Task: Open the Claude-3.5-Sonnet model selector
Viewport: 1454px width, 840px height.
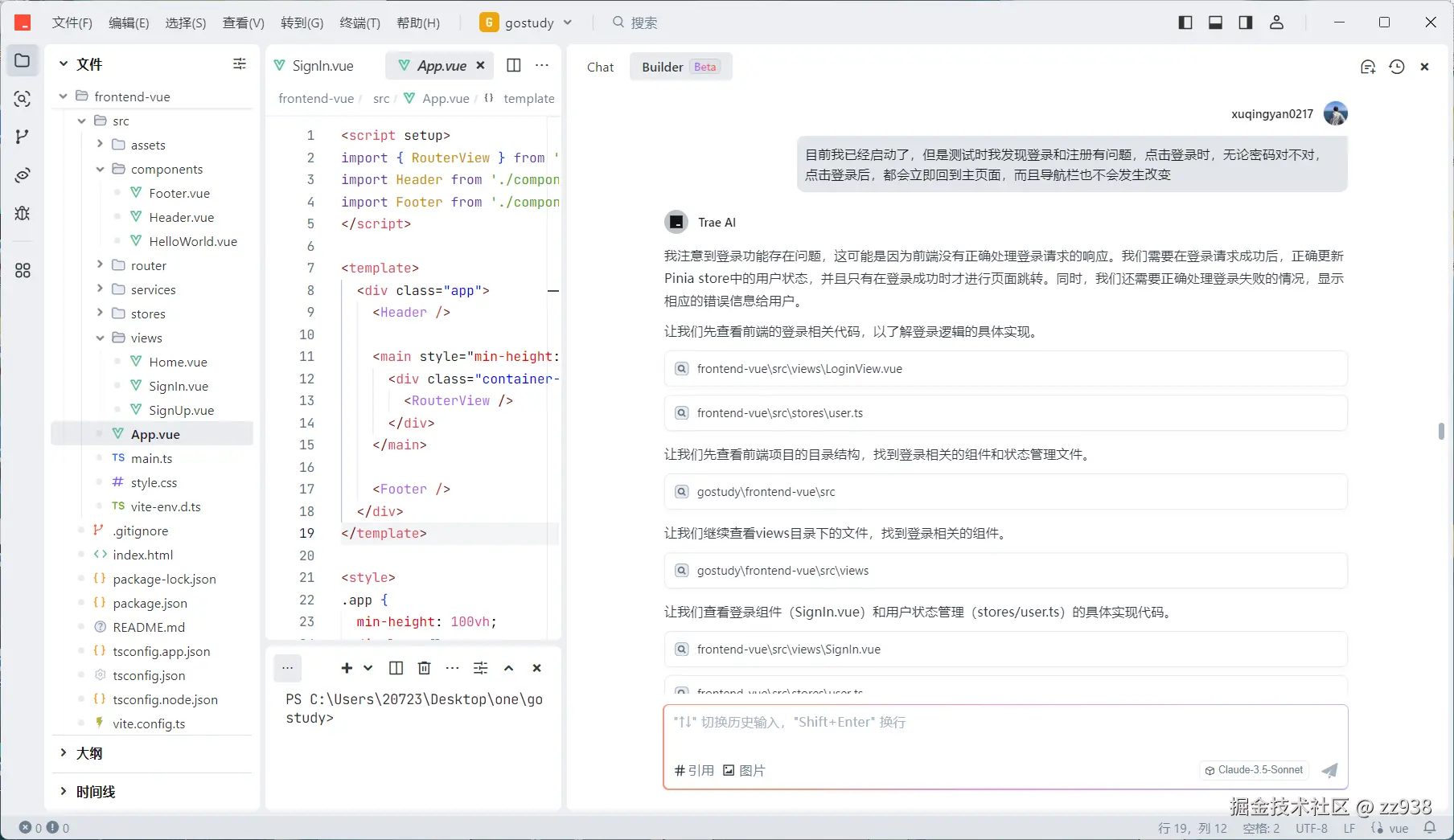Action: point(1252,770)
